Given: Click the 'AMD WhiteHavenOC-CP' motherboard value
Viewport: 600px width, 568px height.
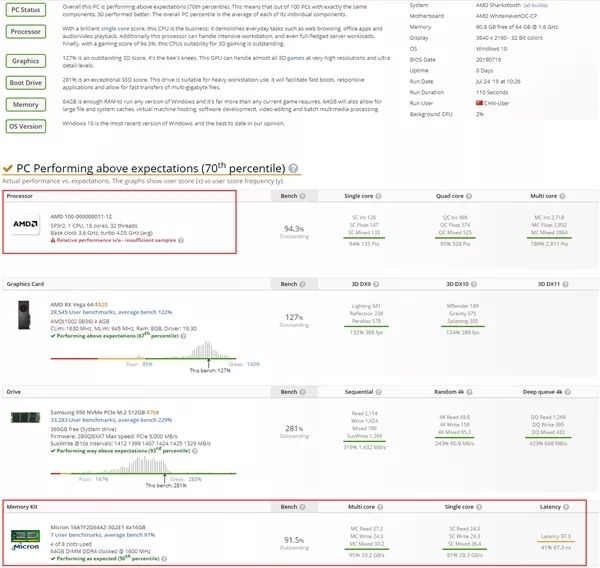Looking at the screenshot, I should pos(506,16).
